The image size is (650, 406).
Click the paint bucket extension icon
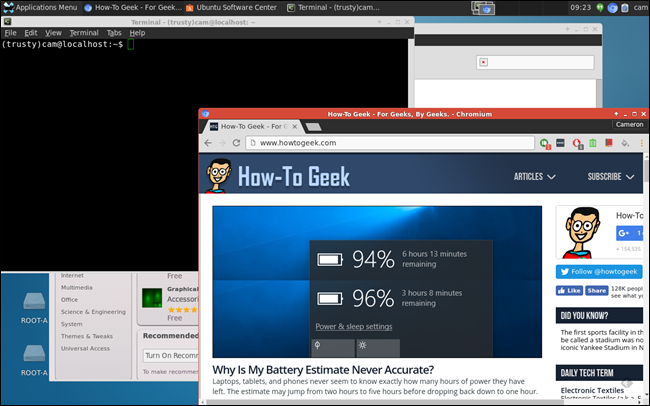click(625, 143)
